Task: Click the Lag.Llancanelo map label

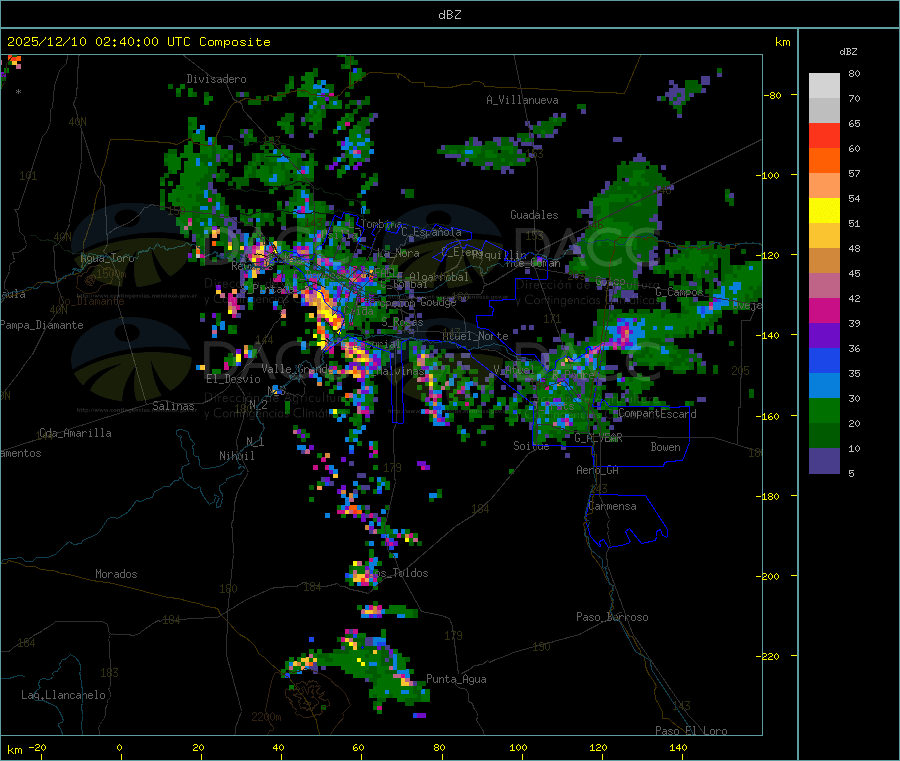Action: tap(64, 695)
